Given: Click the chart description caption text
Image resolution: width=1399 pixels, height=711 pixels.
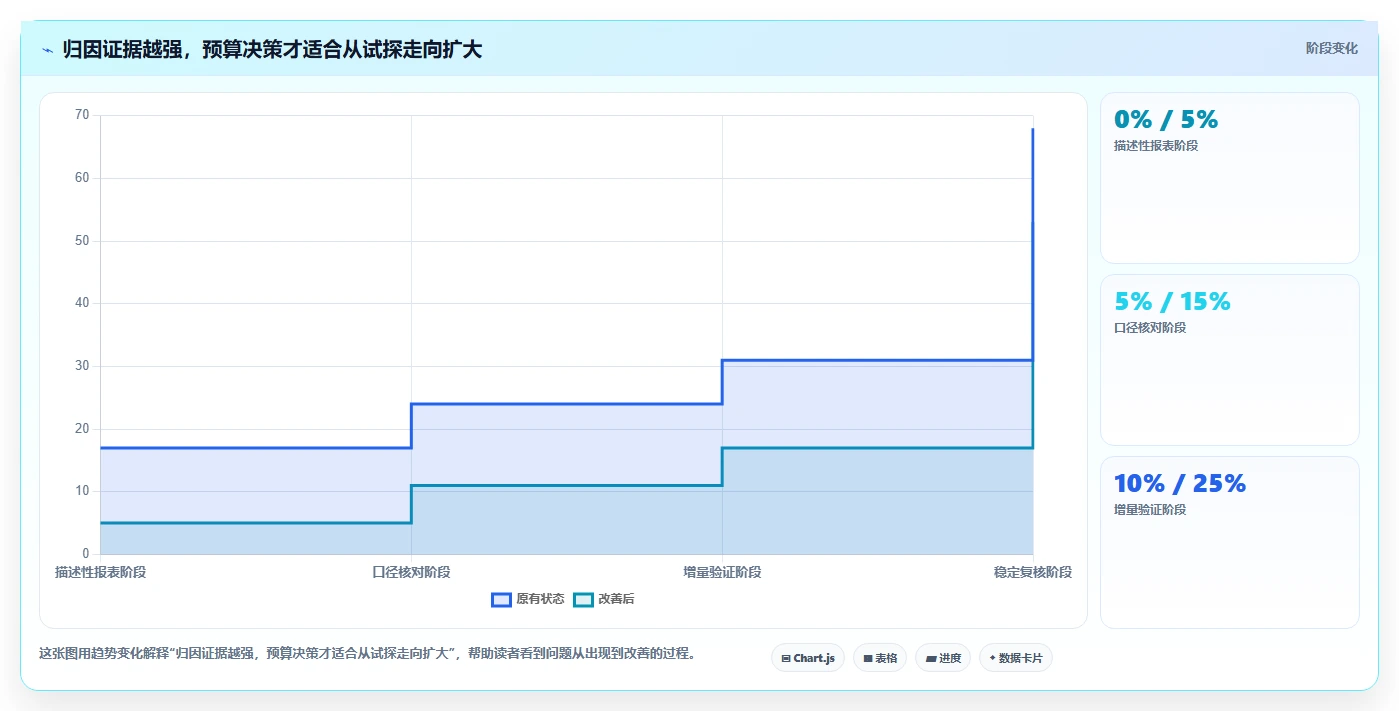Looking at the screenshot, I should coord(367,654).
